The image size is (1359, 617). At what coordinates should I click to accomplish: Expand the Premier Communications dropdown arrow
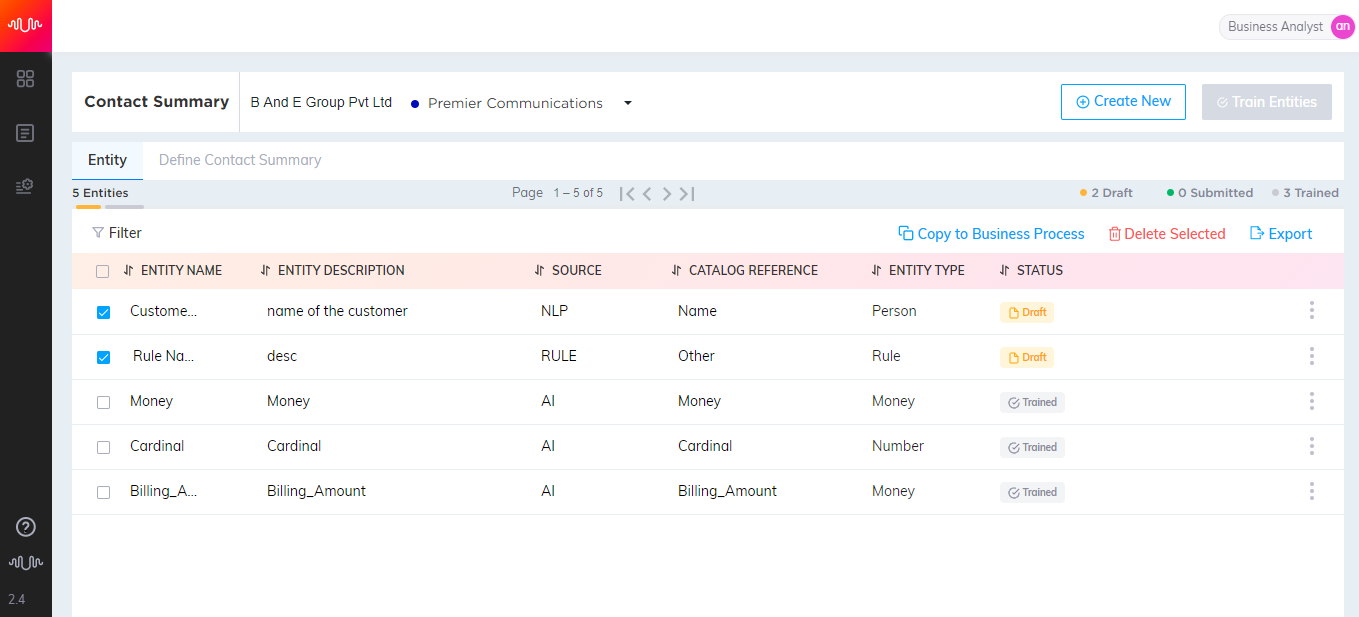(628, 103)
